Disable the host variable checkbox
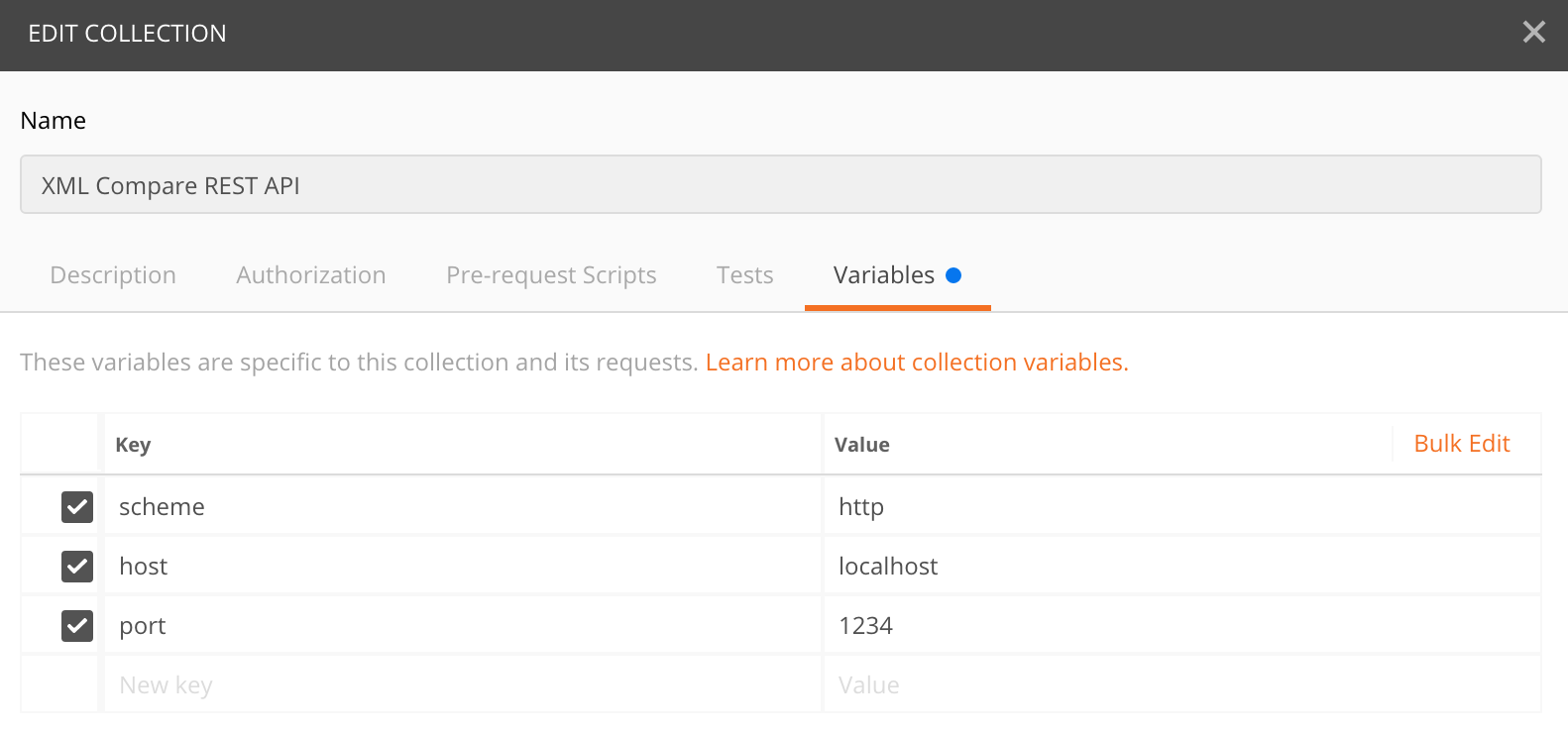This screenshot has width=1568, height=733. click(77, 567)
